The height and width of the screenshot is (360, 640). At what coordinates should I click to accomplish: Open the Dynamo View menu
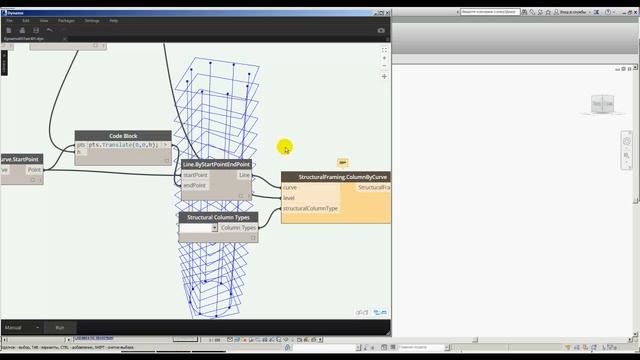coord(44,20)
